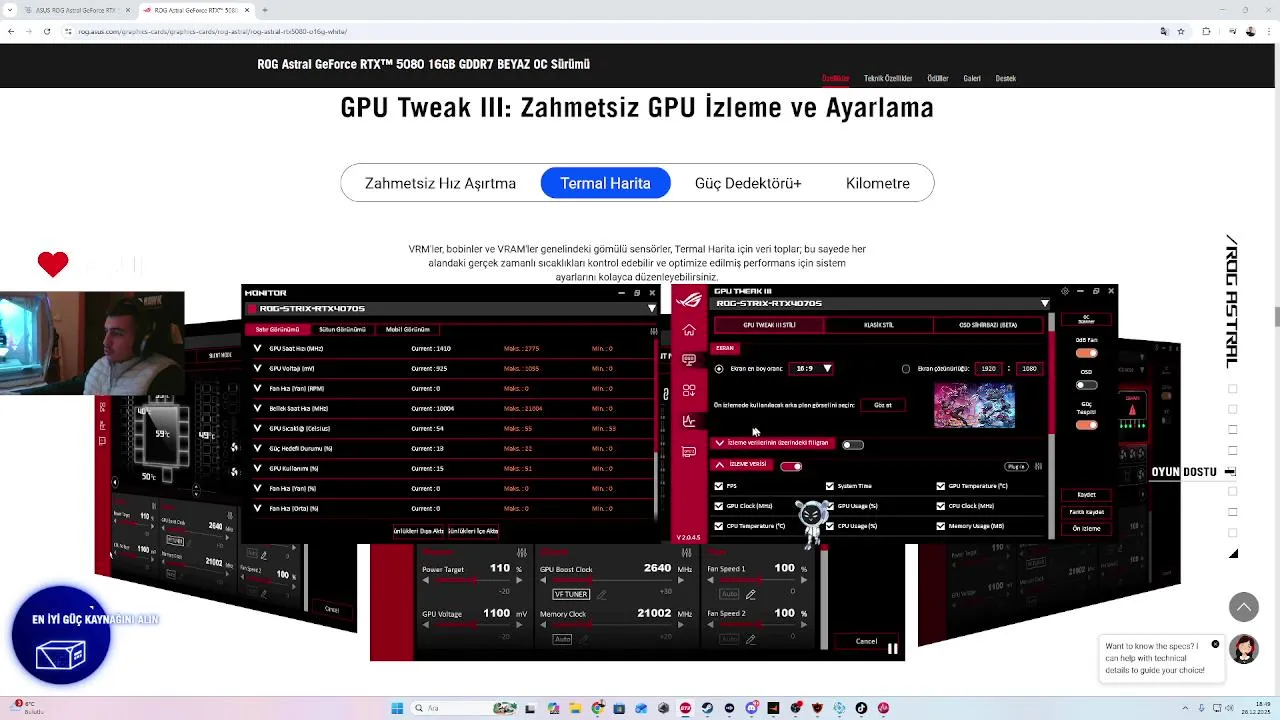Expand the GPU Kullanımı (%) row
This screenshot has width=1280, height=720.
(257, 469)
